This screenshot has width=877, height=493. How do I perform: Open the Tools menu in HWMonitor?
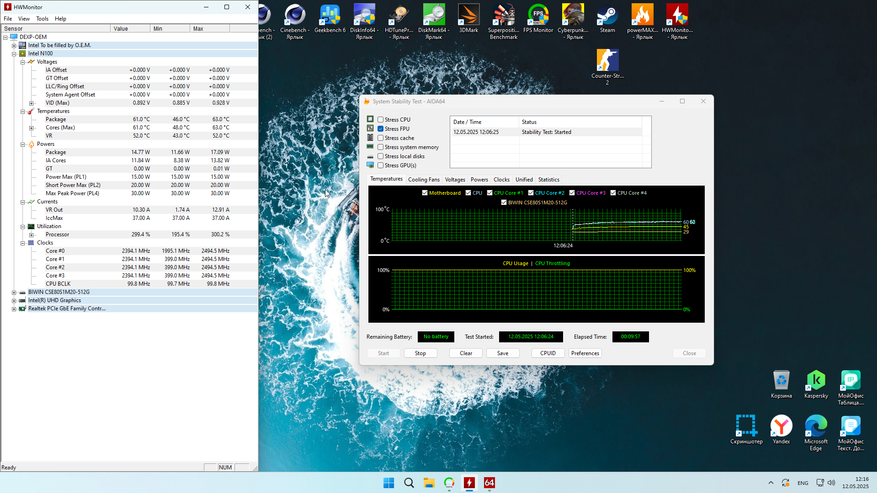point(42,19)
